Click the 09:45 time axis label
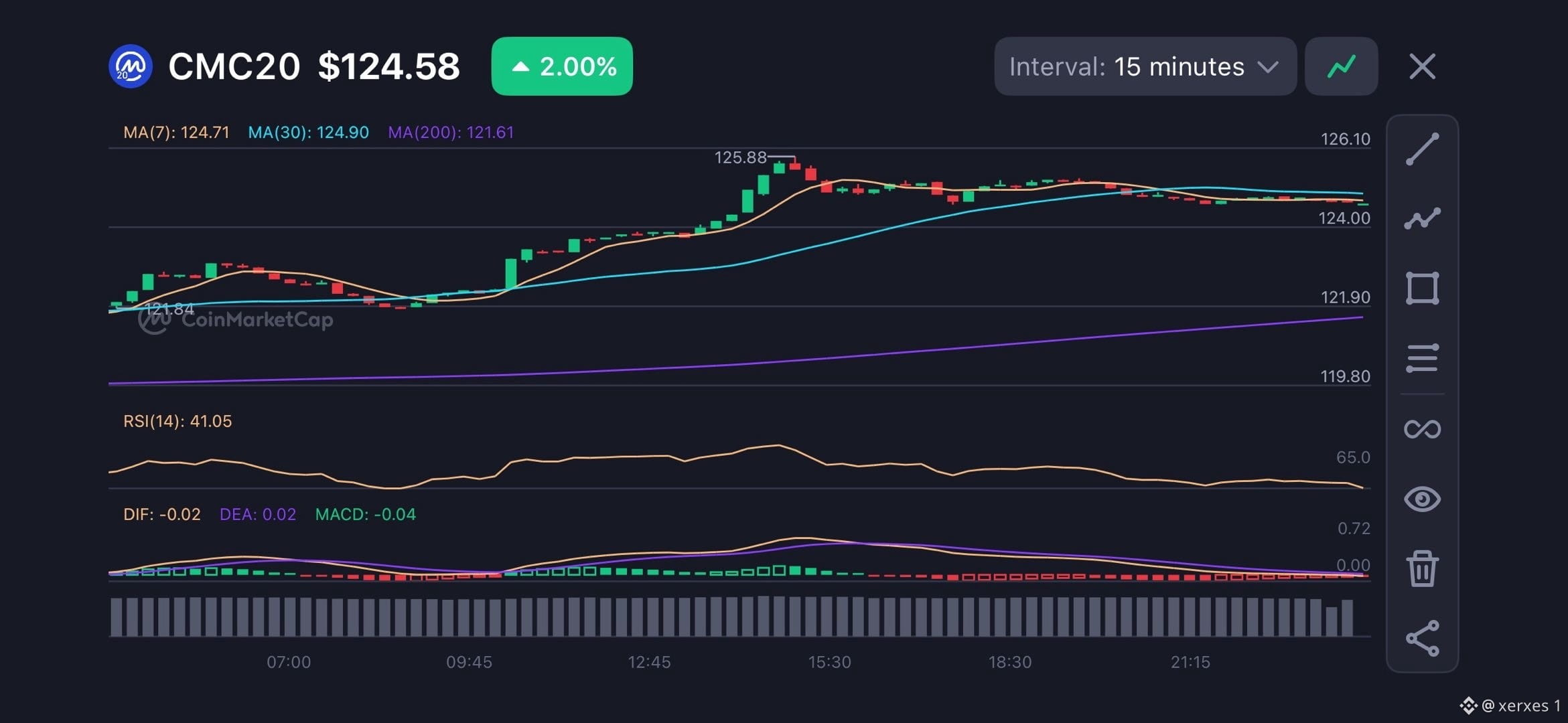1568x723 pixels. click(x=469, y=662)
